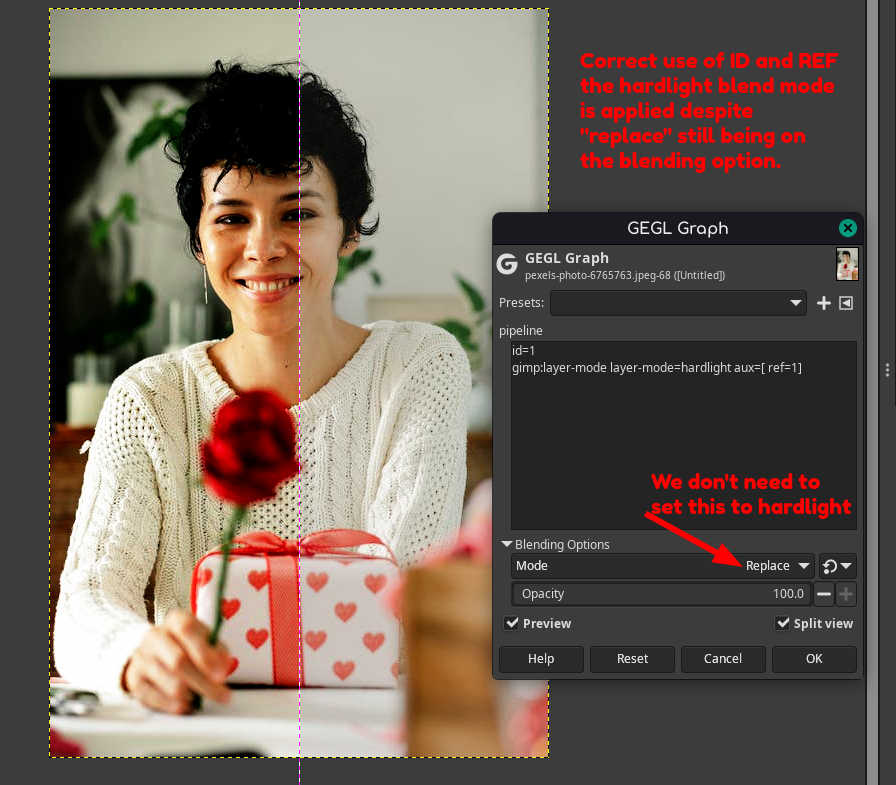This screenshot has height=785, width=896.
Task: Click the image thumbnail in the dialog header
Action: (847, 264)
